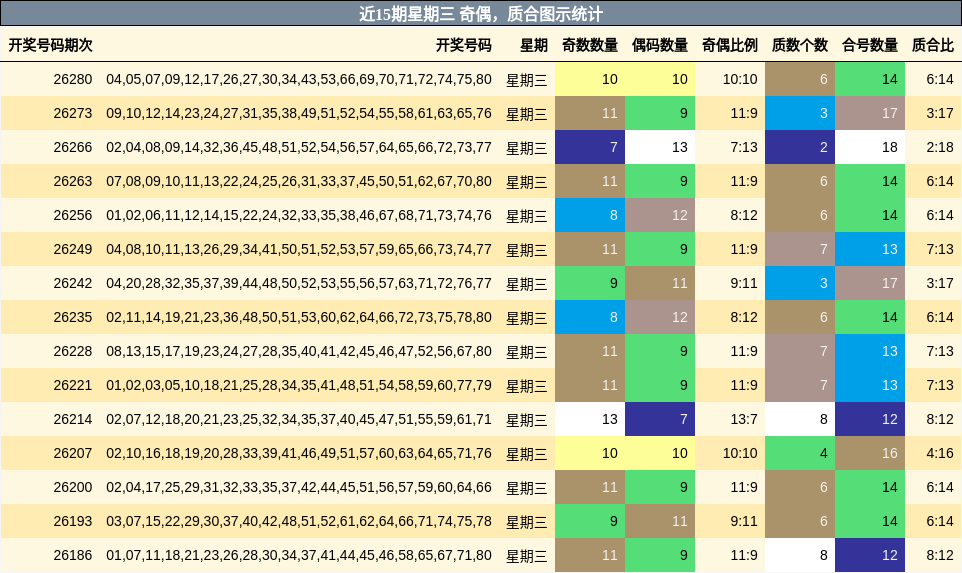Select issue number 26249

(x=72, y=249)
